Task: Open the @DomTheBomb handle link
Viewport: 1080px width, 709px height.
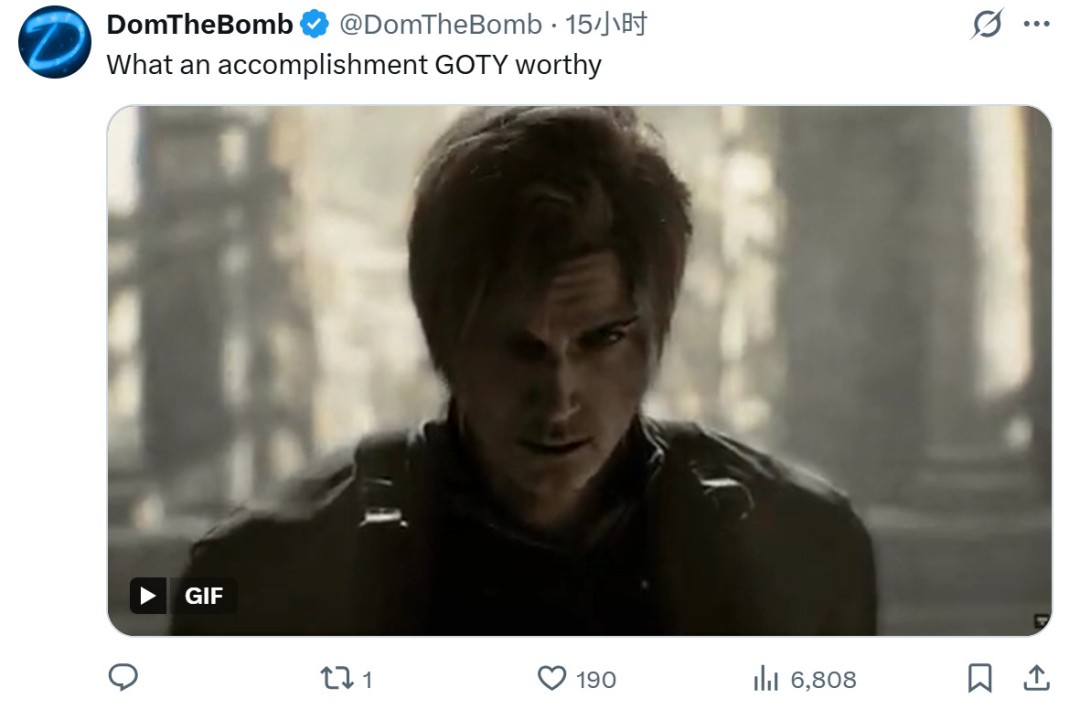Action: coord(442,24)
